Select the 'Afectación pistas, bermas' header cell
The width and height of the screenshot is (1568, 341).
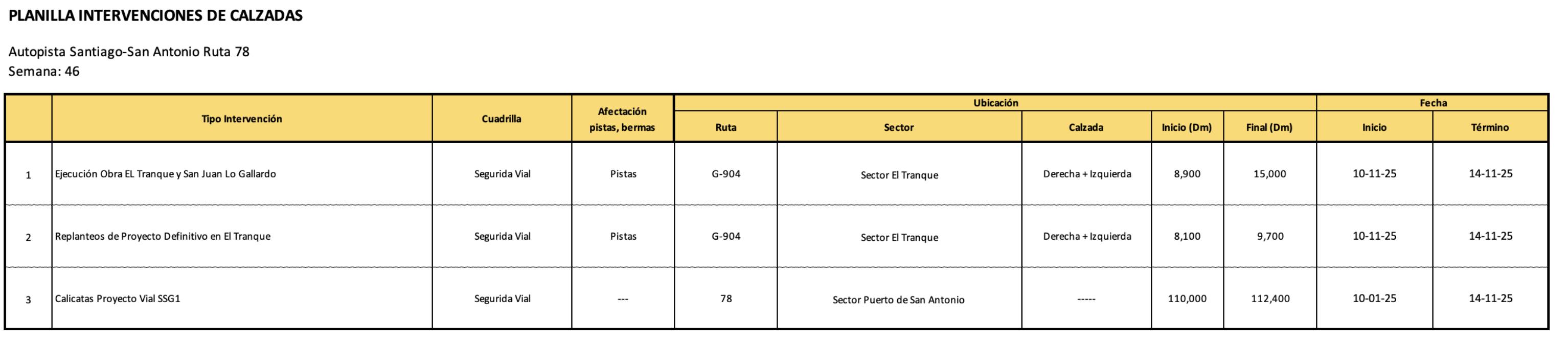(x=622, y=119)
